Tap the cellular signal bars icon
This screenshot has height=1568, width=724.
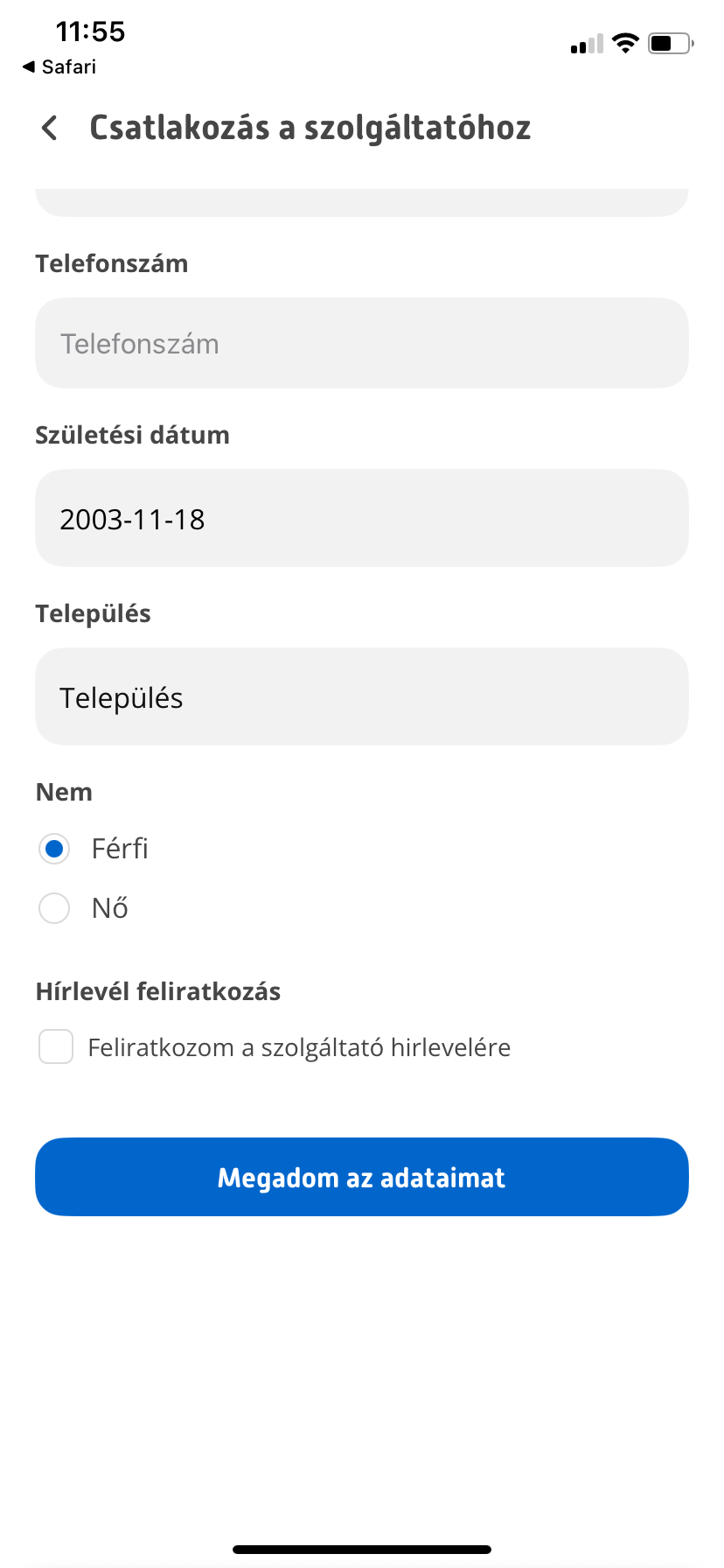[x=587, y=44]
